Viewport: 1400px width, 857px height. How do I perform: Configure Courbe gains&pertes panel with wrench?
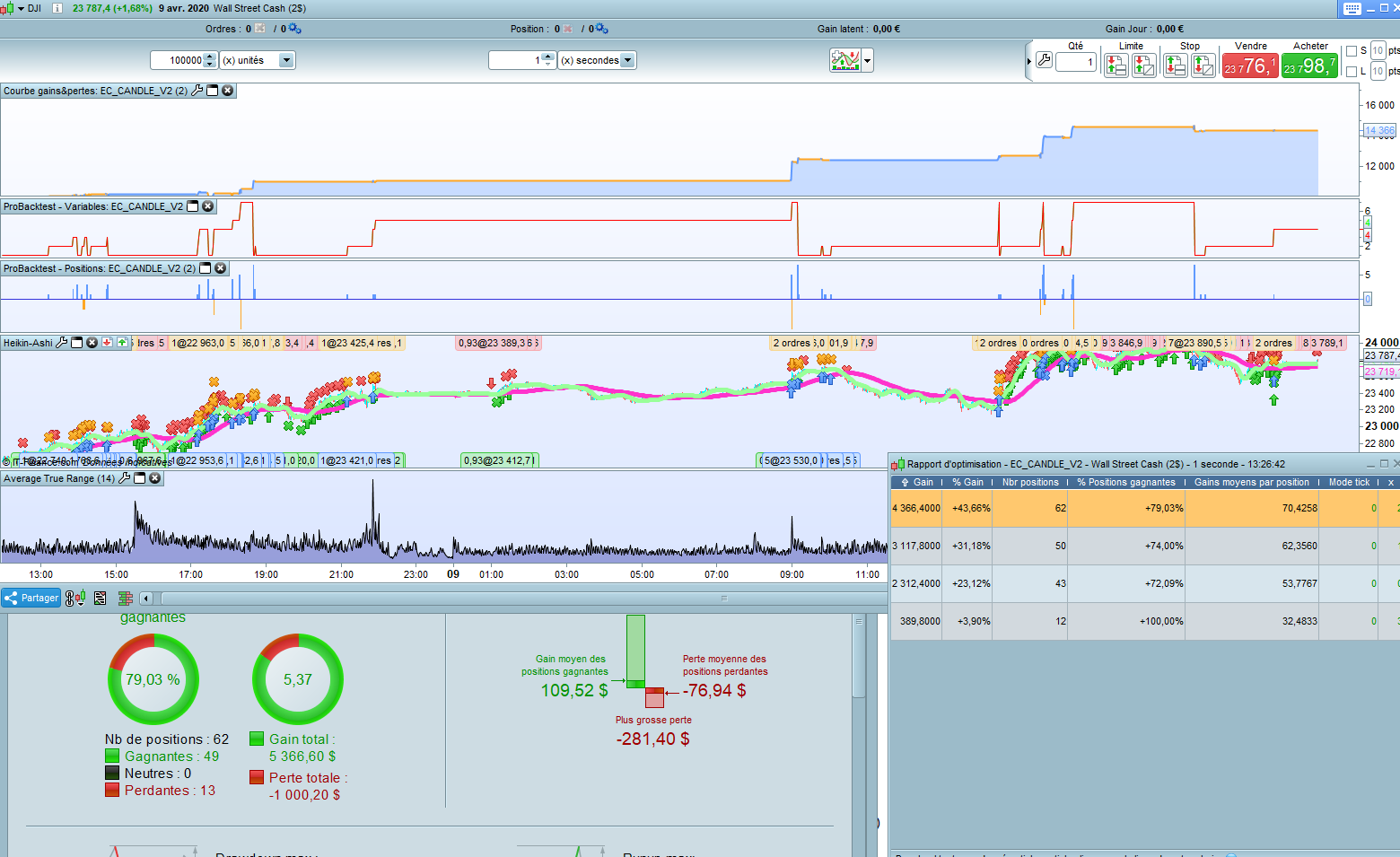[197, 91]
